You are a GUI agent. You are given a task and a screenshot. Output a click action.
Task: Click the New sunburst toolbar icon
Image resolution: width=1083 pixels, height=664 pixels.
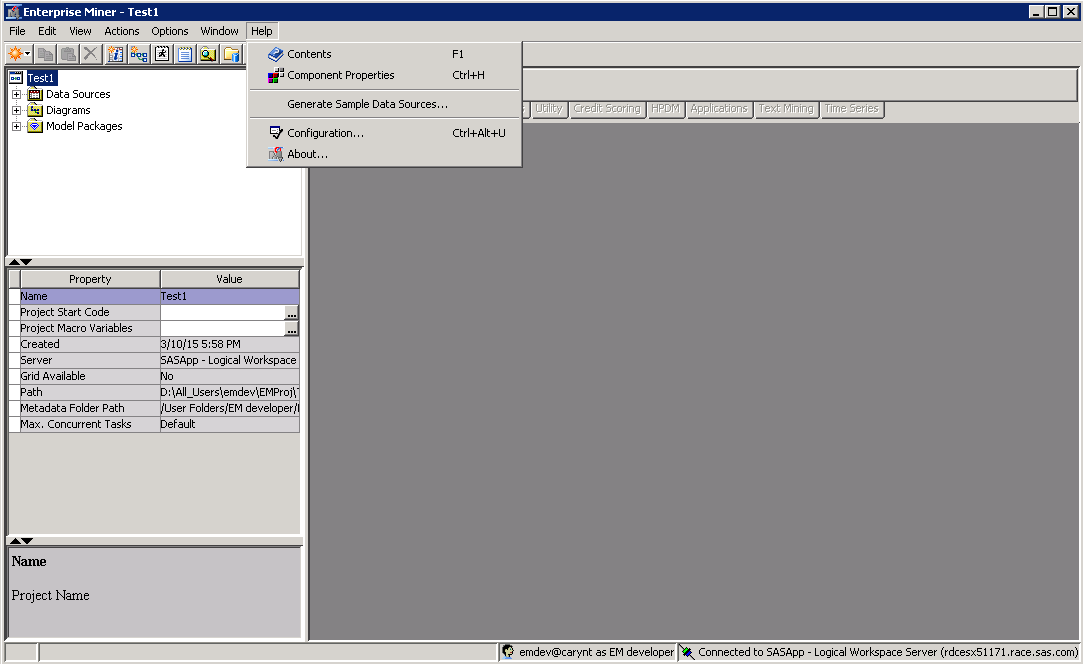click(15, 54)
